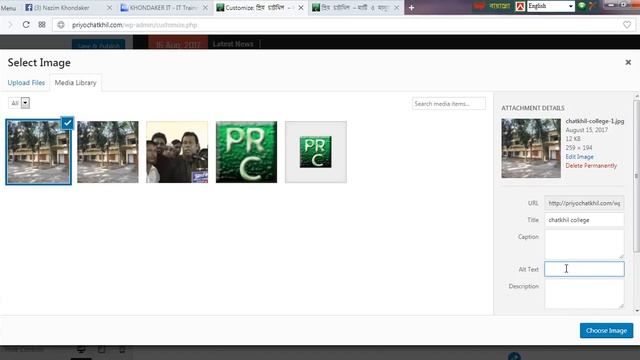Click the site info globe icon
This screenshot has height=360, width=640.
point(61,25)
